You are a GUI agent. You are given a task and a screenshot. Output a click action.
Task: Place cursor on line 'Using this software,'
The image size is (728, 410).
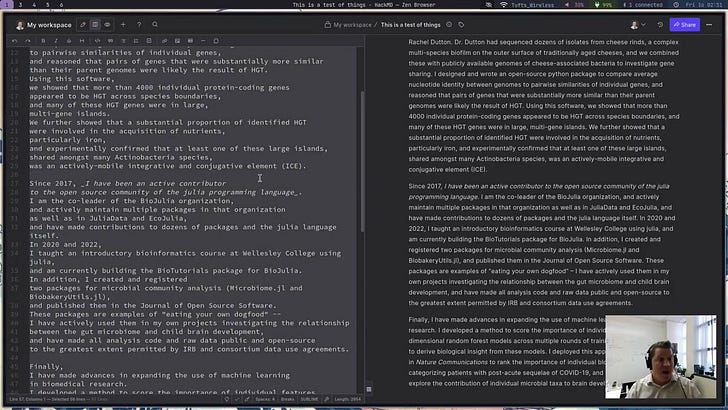pyautogui.click(x=72, y=78)
